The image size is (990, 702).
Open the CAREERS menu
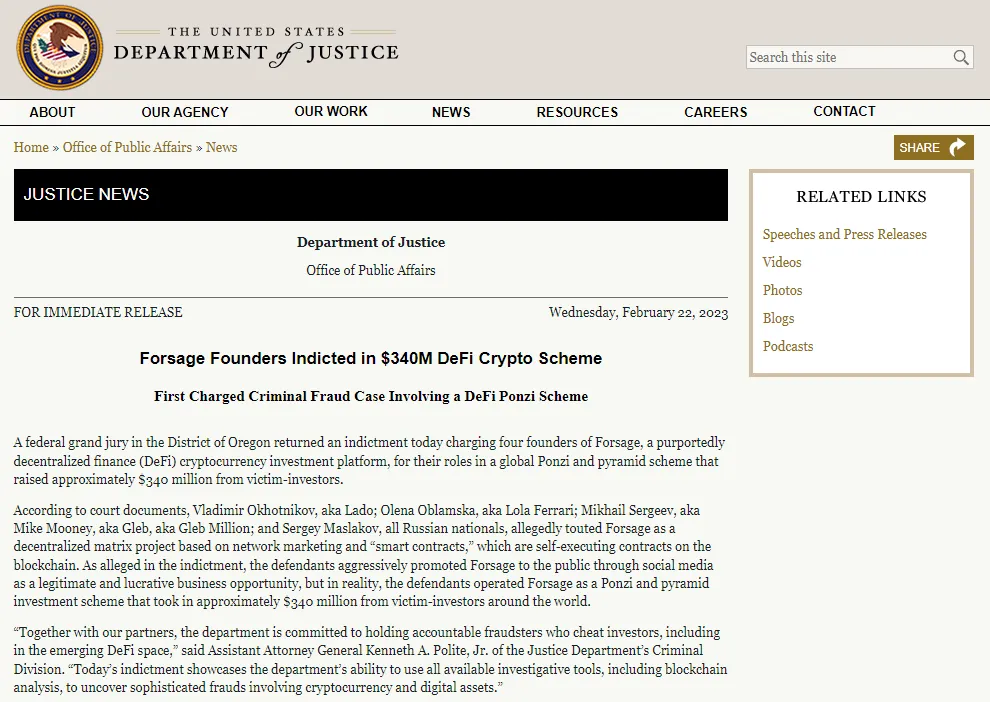(x=715, y=112)
